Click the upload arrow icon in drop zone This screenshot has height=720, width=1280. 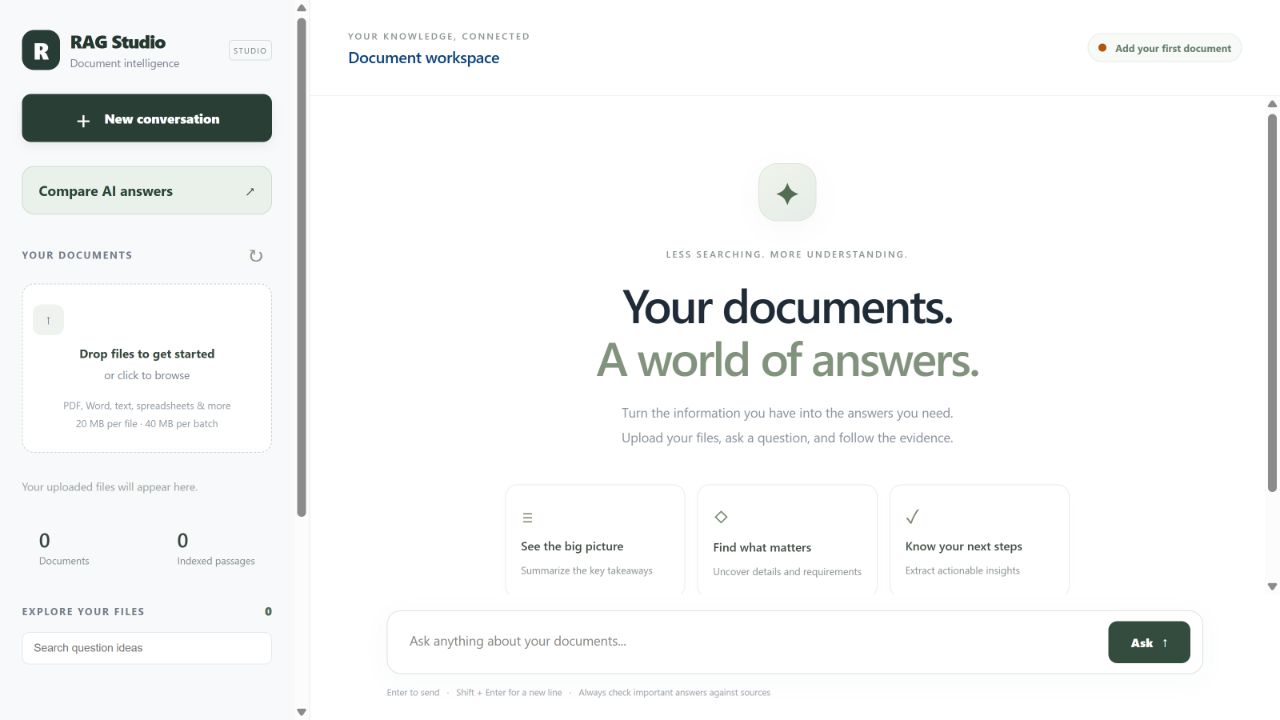[48, 320]
